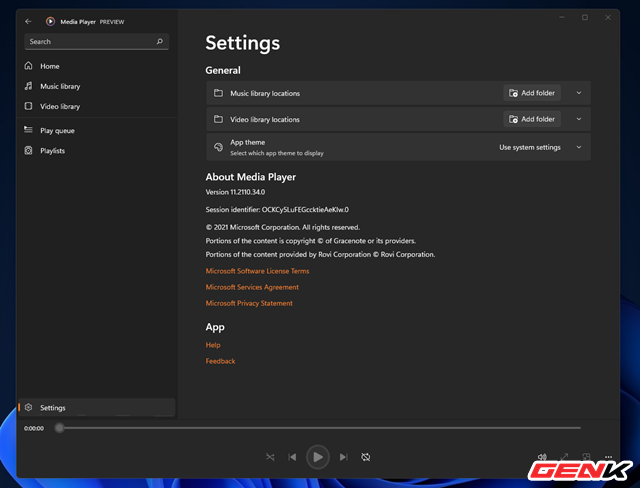Image resolution: width=640 pixels, height=488 pixels.
Task: Focus the Search input field
Action: [x=96, y=42]
